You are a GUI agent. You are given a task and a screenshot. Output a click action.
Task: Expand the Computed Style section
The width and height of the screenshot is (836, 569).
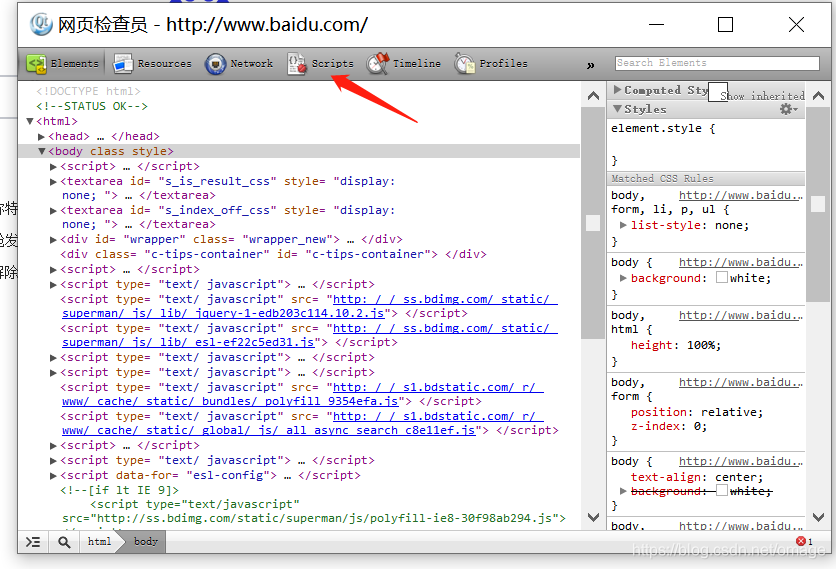click(617, 89)
